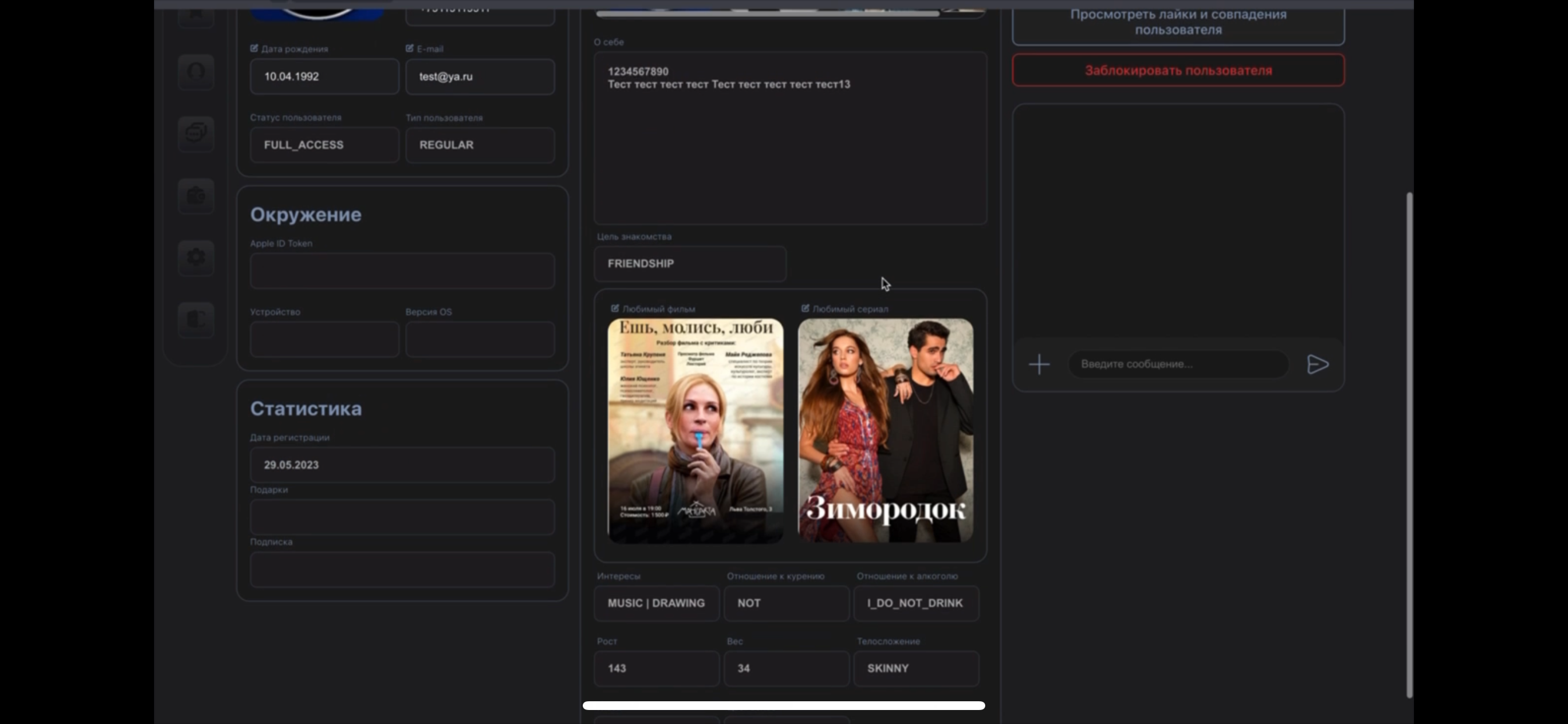Screen dimensions: 1568x724
Task: Click the FULL_ACCESS user status field
Action: point(324,145)
